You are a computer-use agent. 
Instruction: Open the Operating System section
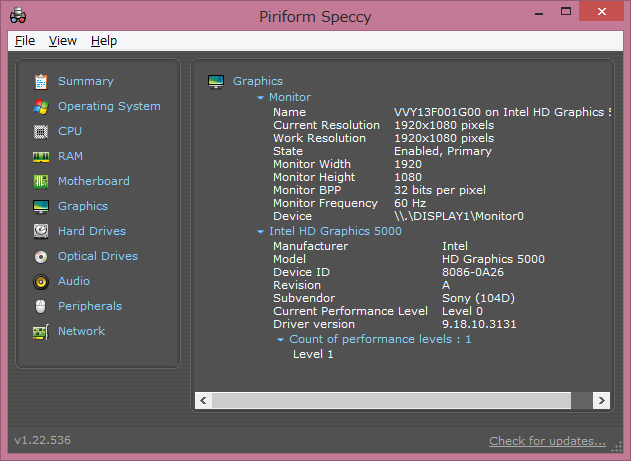coord(109,106)
